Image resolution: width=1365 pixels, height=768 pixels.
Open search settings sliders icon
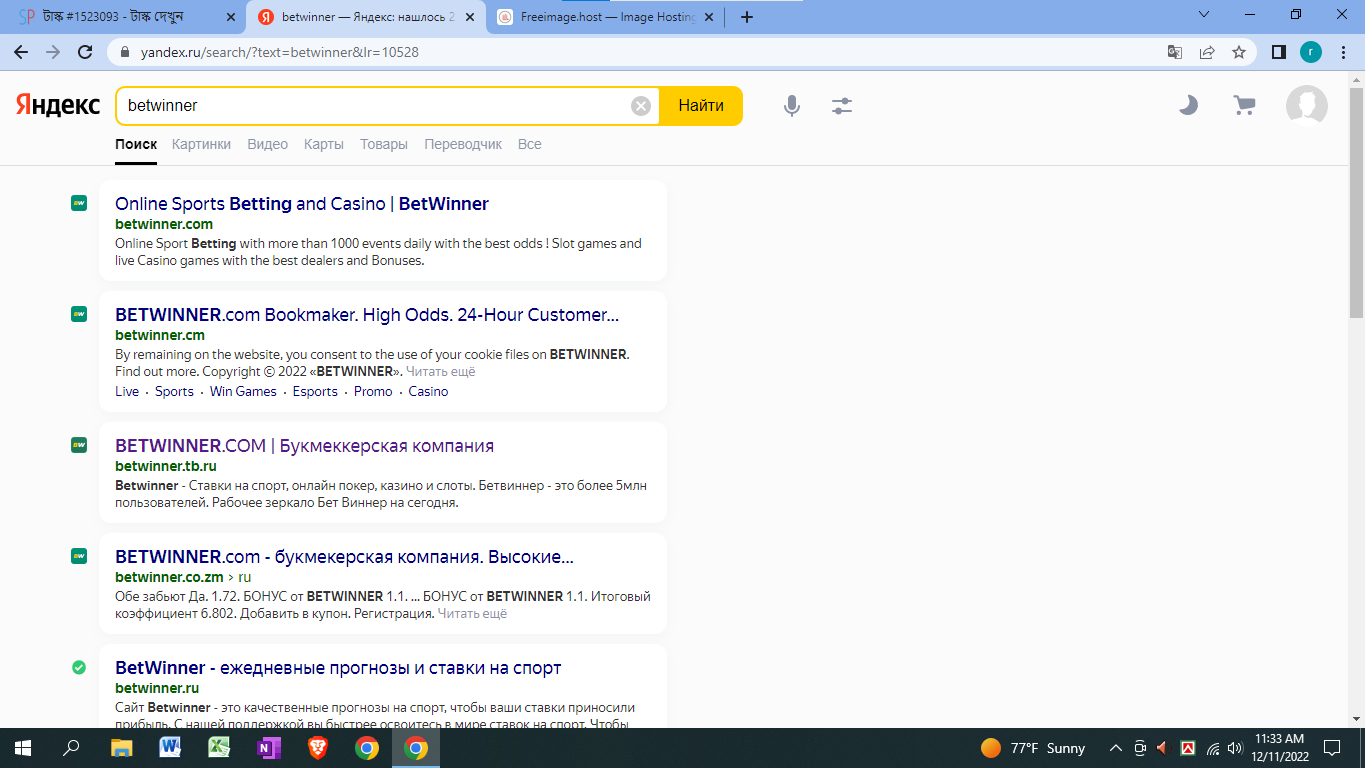pyautogui.click(x=842, y=106)
